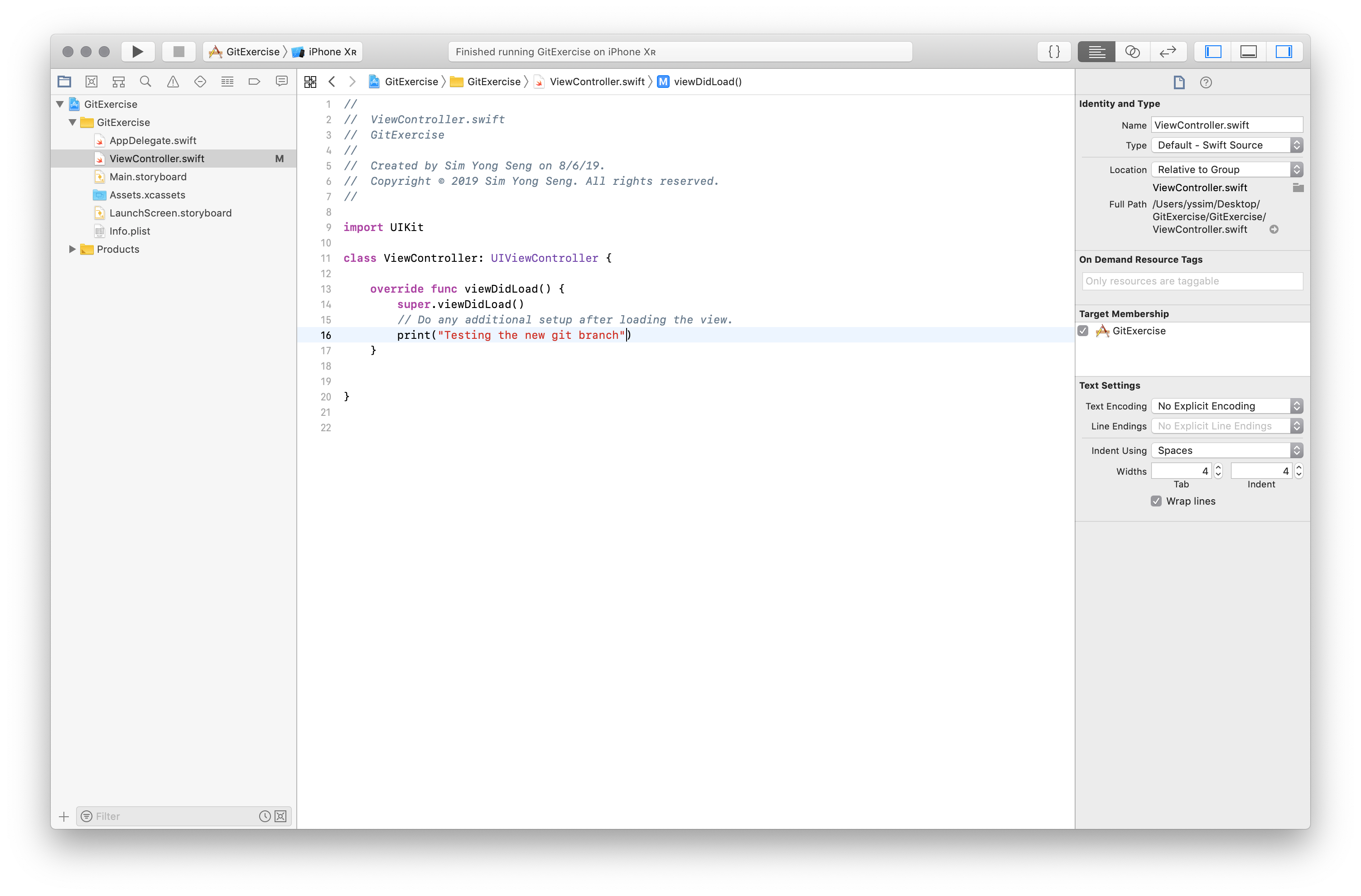Select ViewController.swift in navigator
This screenshot has width=1361, height=896.
tap(173, 159)
